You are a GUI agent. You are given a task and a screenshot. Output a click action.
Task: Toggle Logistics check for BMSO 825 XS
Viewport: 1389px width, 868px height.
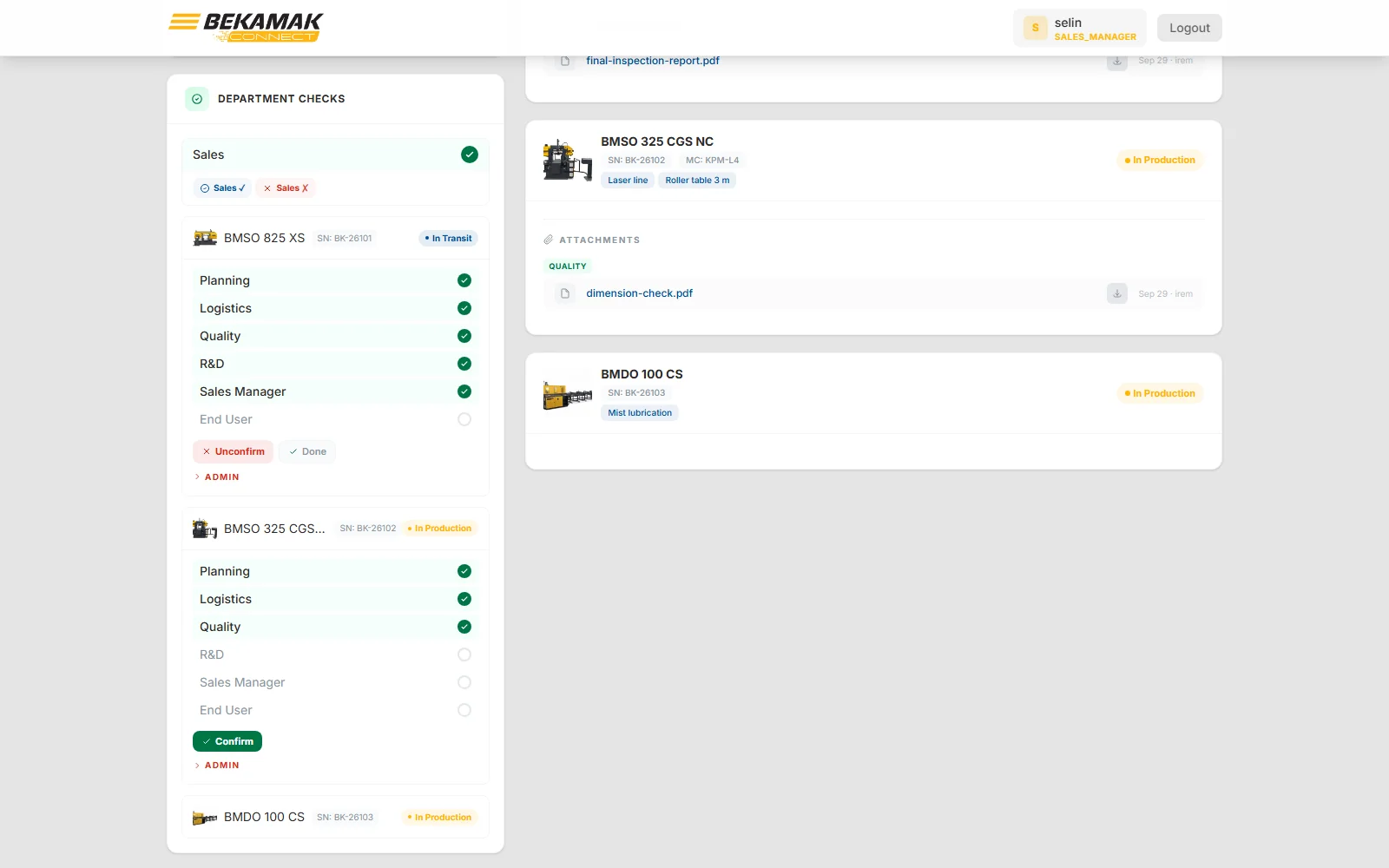pos(464,308)
